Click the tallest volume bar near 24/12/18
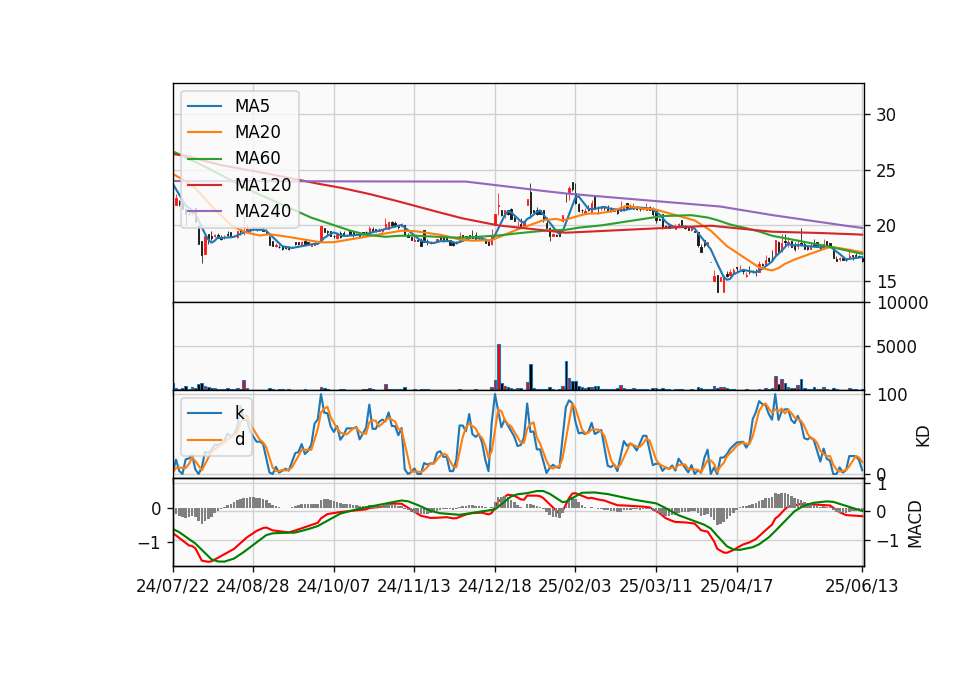Viewport: 960px width, 690px height. pyautogui.click(x=499, y=367)
